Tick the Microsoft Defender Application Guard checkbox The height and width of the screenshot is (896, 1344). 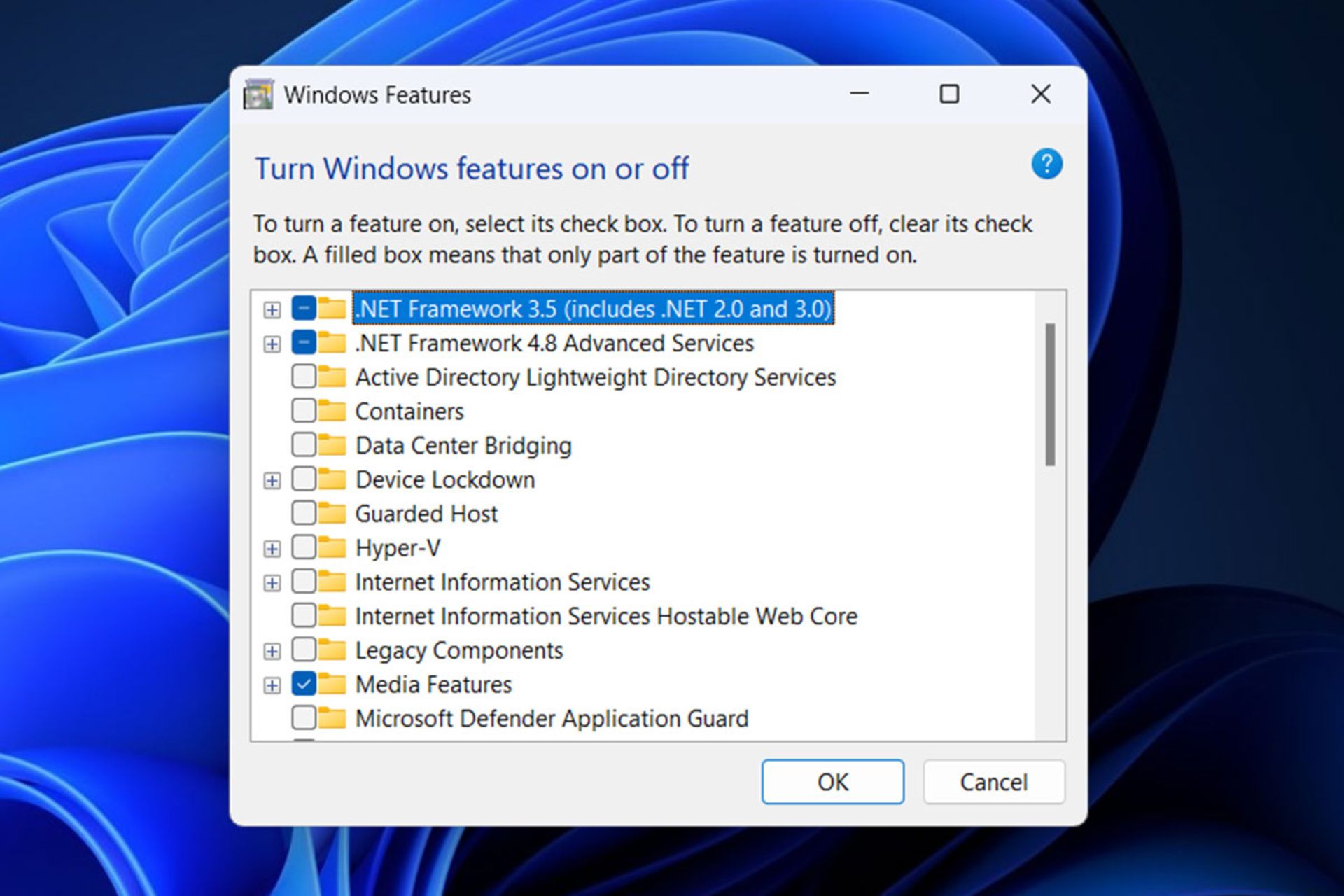[x=304, y=718]
